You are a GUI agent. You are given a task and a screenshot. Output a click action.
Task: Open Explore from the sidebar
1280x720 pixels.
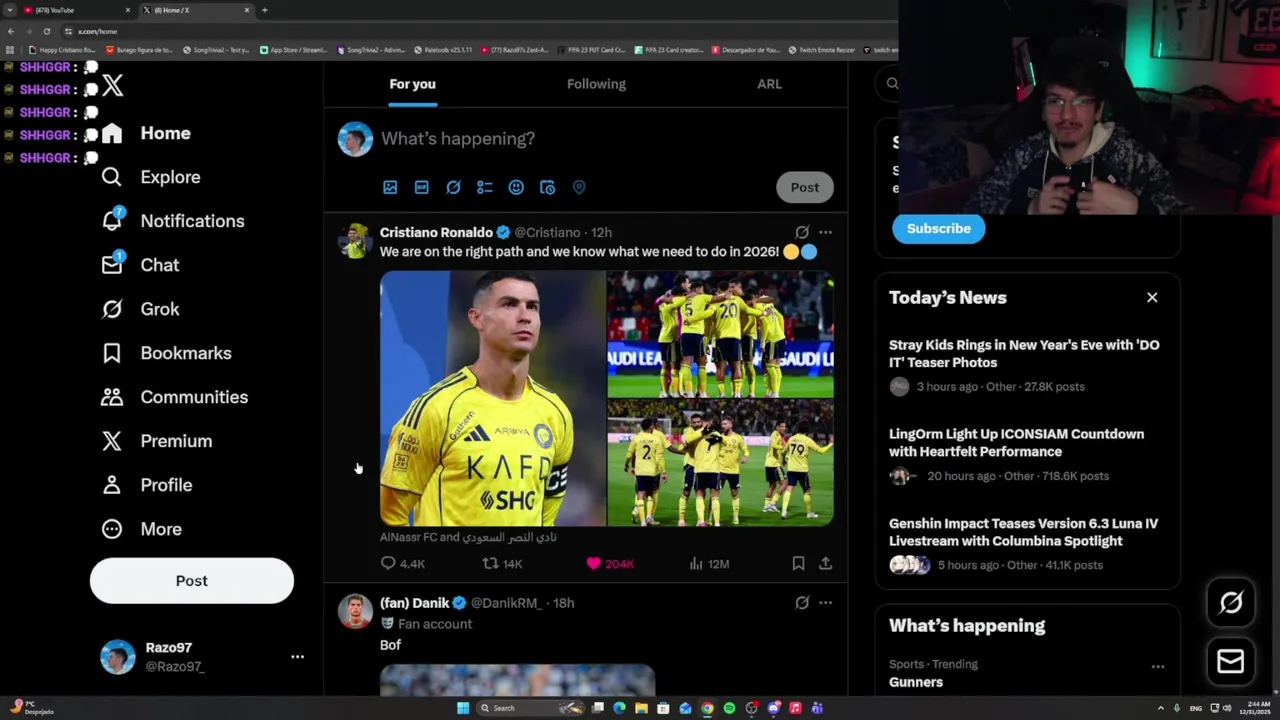[151, 177]
